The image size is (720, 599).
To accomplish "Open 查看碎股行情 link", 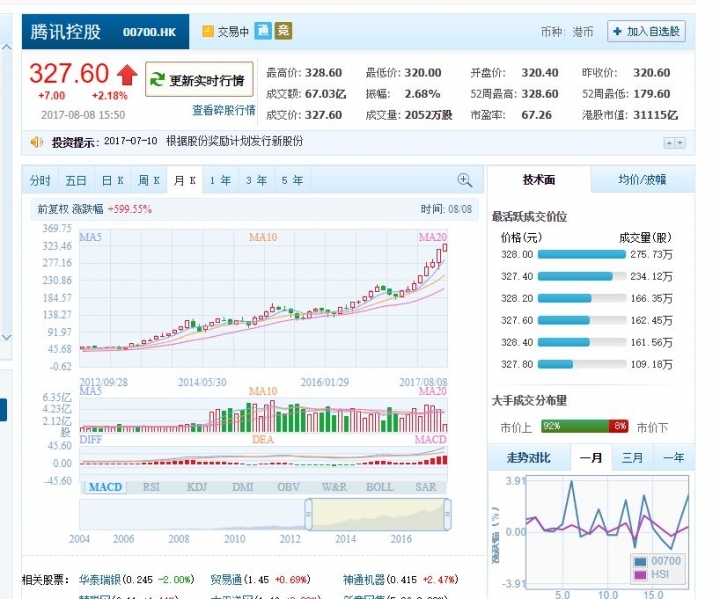I will click(224, 110).
